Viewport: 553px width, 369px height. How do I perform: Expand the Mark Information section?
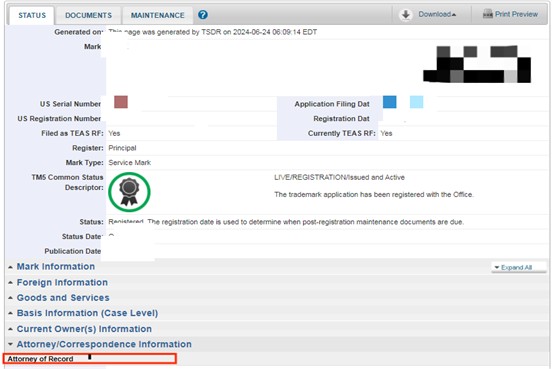56,266
